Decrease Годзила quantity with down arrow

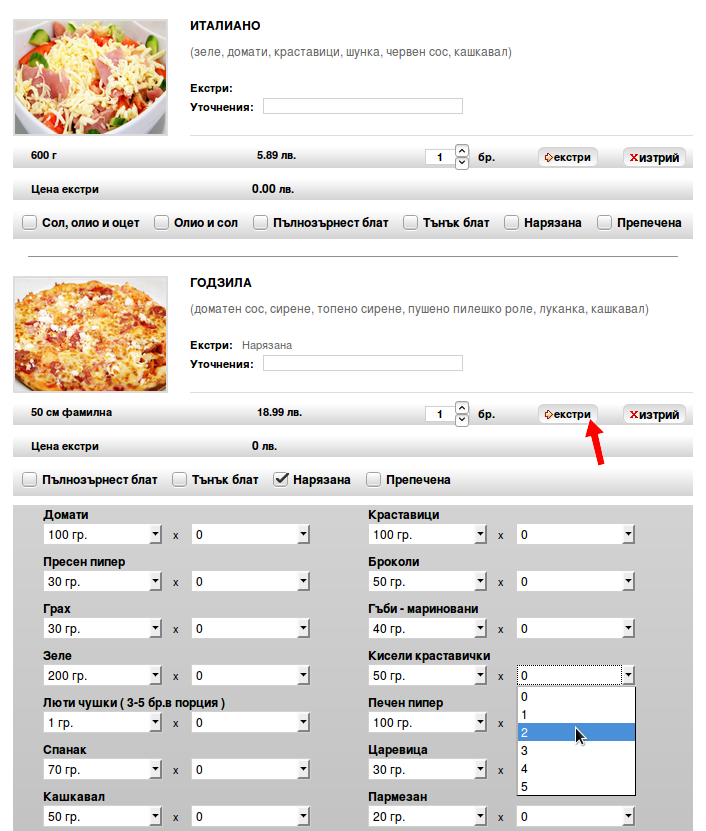click(x=461, y=421)
